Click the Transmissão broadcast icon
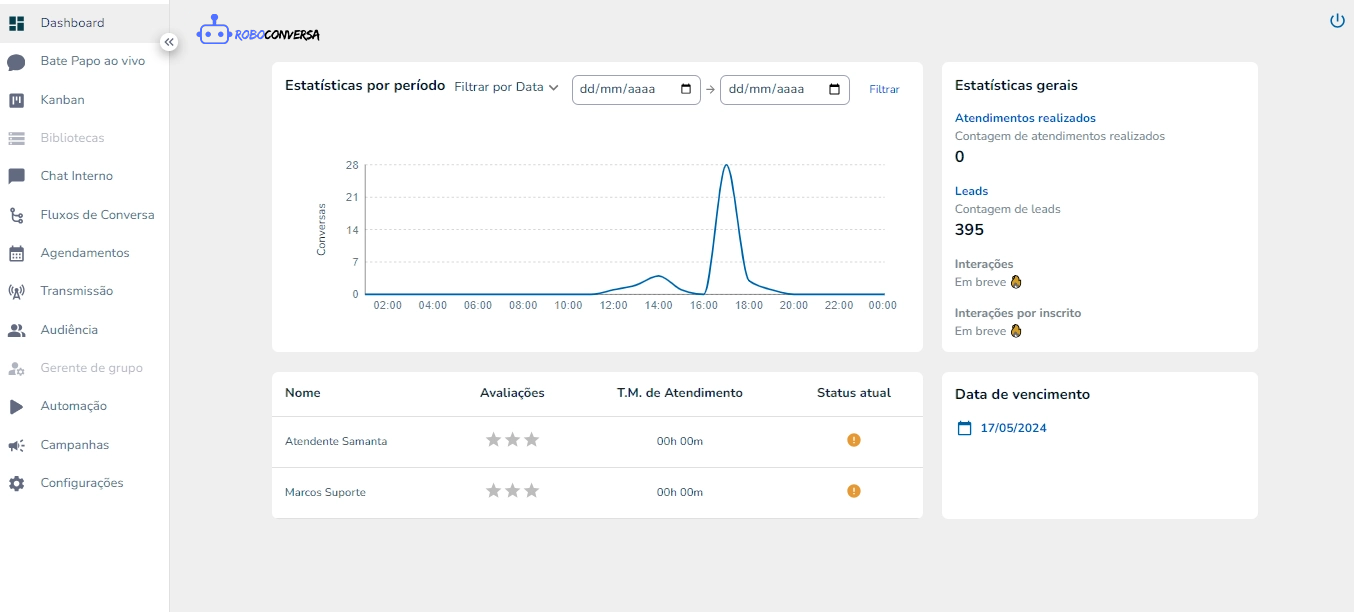 (x=16, y=292)
